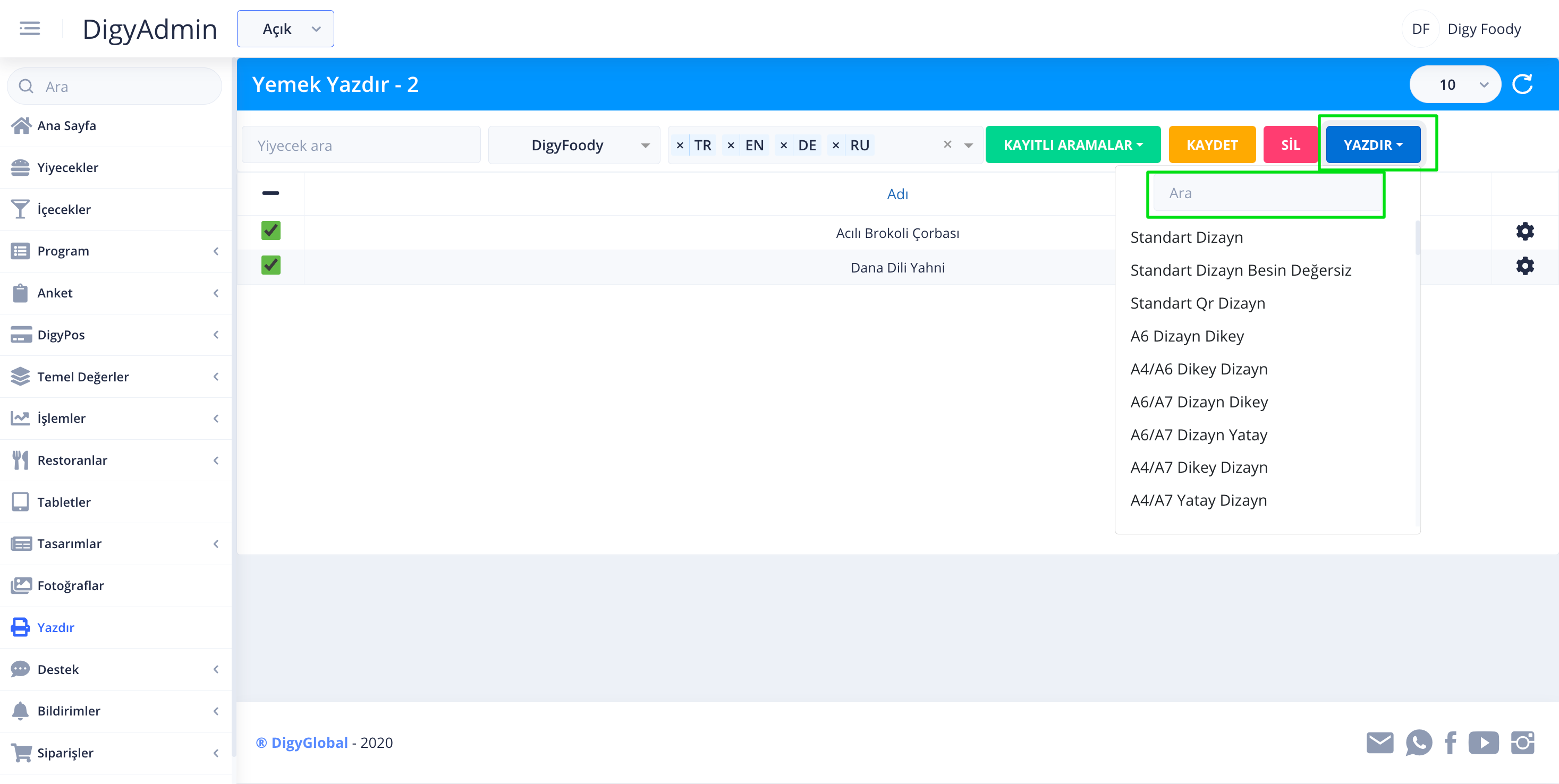Viewport: 1559px width, 784px height.
Task: Click the email envelope footer icon
Action: 1379,742
